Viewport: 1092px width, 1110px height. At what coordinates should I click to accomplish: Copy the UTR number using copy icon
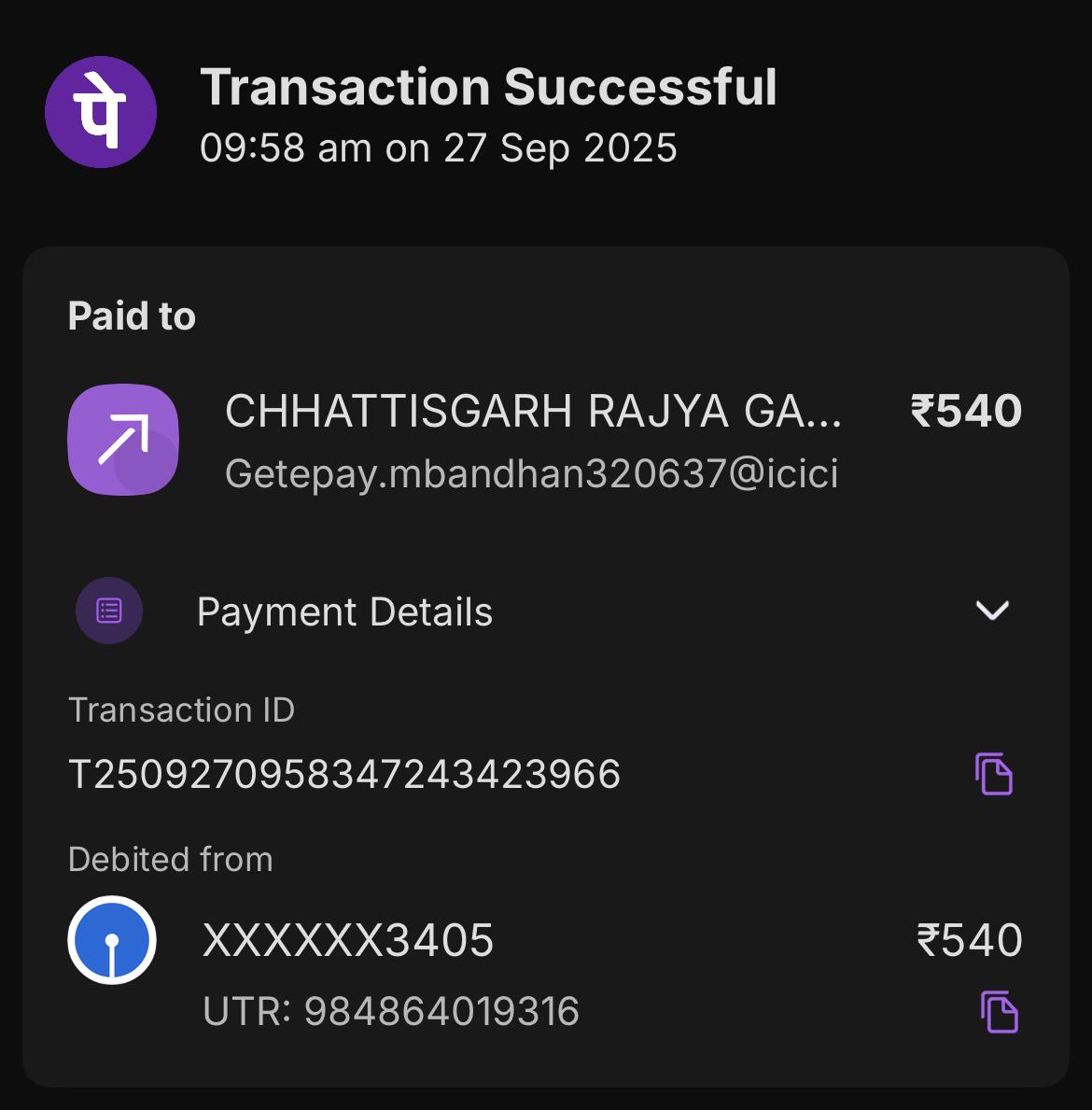(999, 1012)
